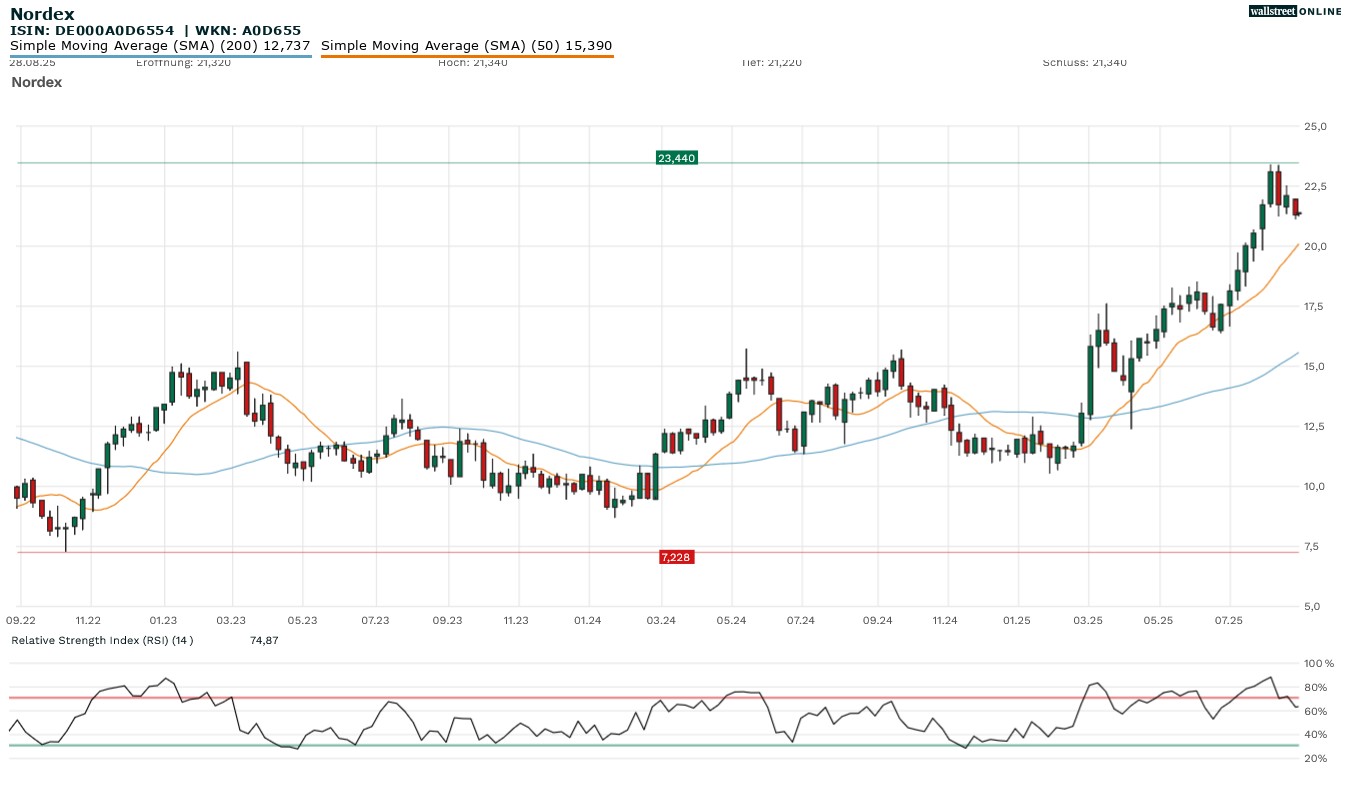Click the 09.23 date axis label

[448, 621]
